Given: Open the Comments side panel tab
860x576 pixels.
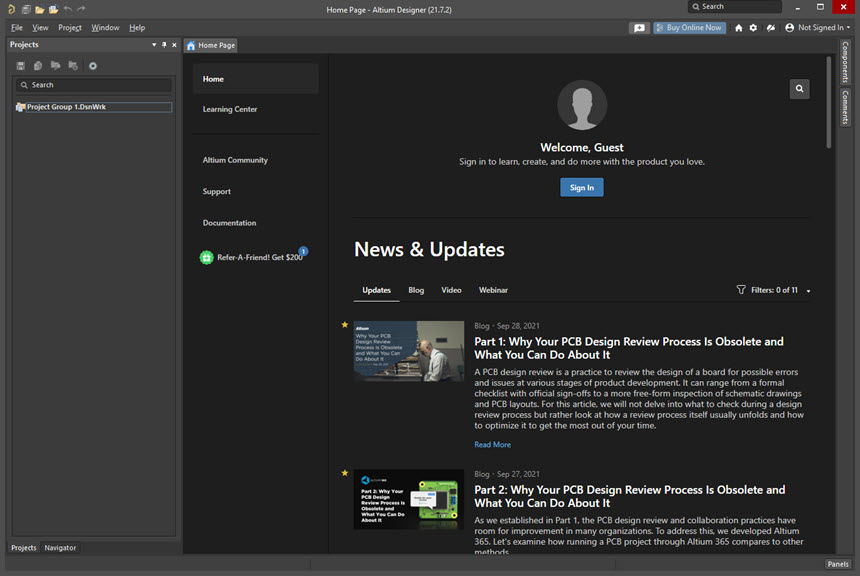Looking at the screenshot, I should 845,108.
